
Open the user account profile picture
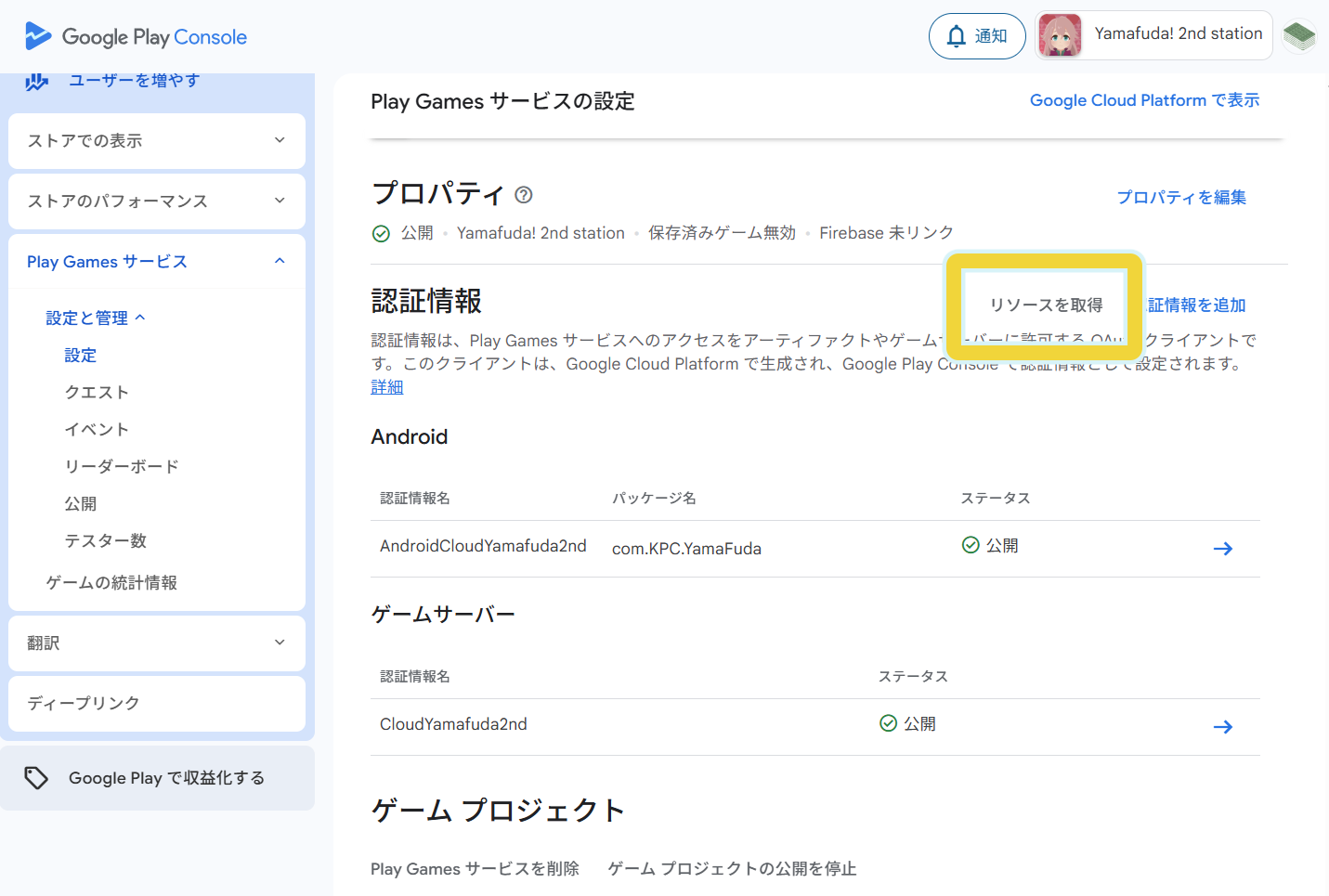[1299, 36]
